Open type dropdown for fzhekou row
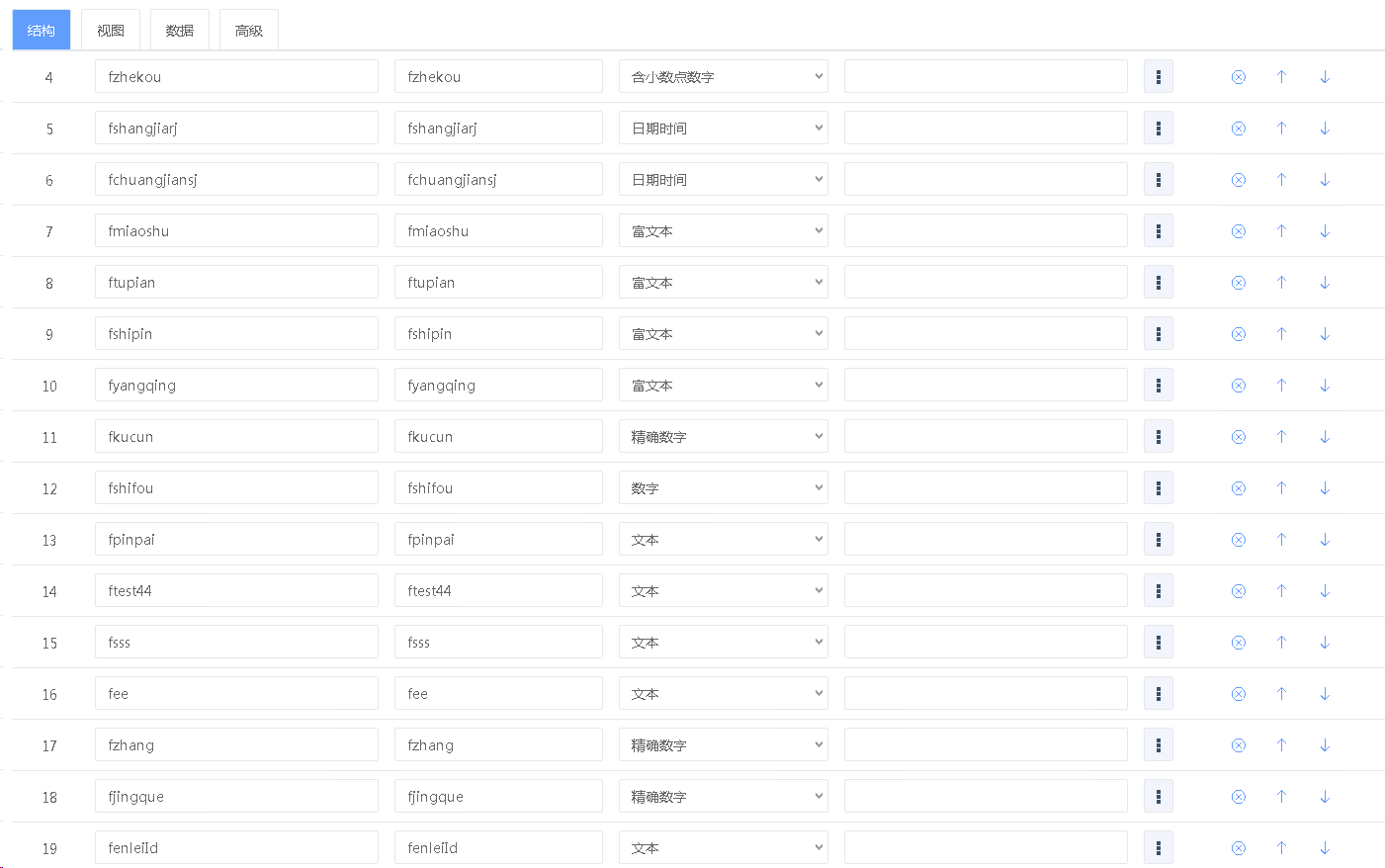This screenshot has height=868, width=1385. pyautogui.click(x=723, y=77)
